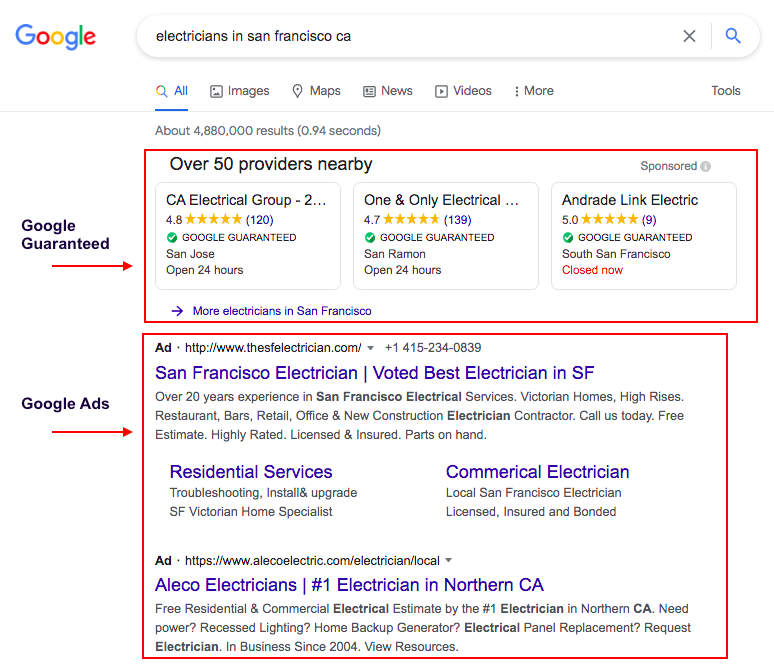Select the All tab
The width and height of the screenshot is (774, 671).
click(x=171, y=91)
